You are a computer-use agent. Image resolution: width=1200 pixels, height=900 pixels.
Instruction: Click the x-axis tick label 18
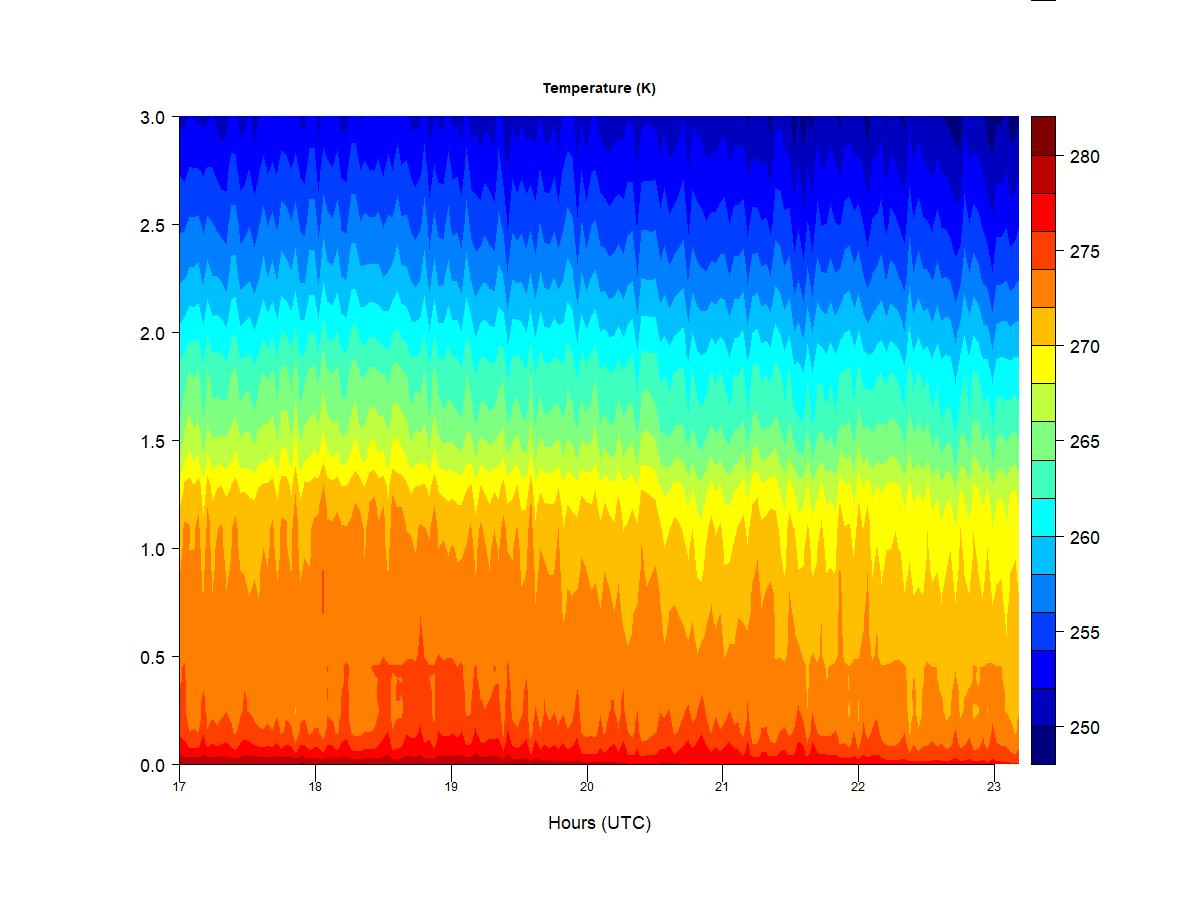pyautogui.click(x=315, y=786)
